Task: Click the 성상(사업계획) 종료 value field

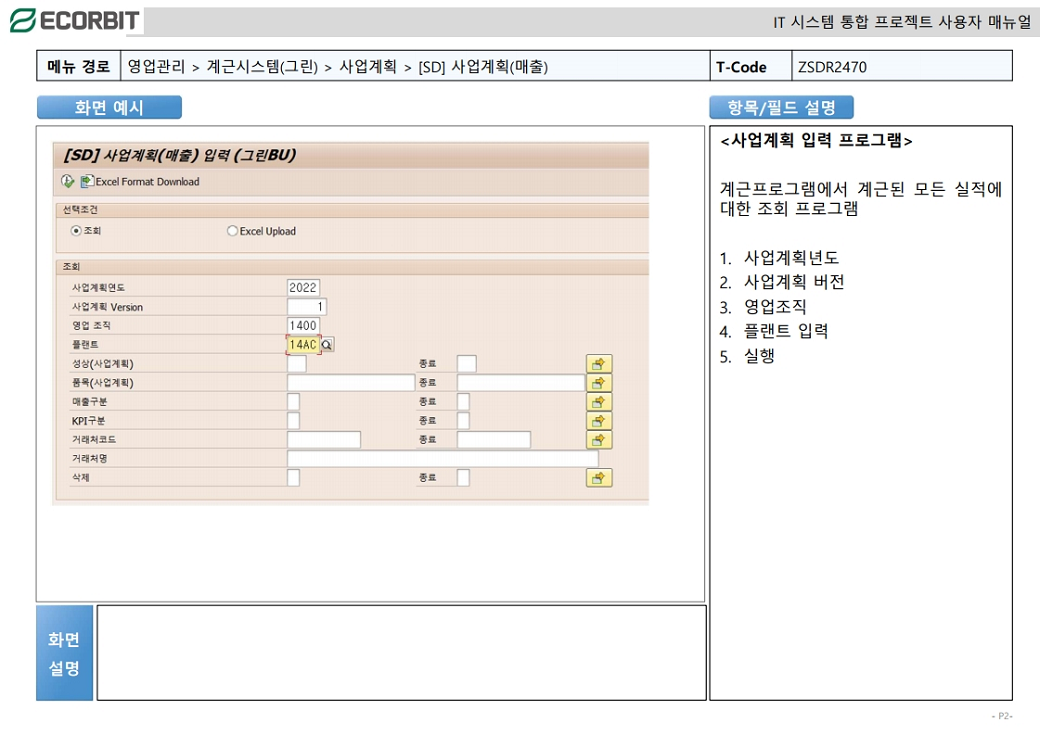Action: point(466,364)
